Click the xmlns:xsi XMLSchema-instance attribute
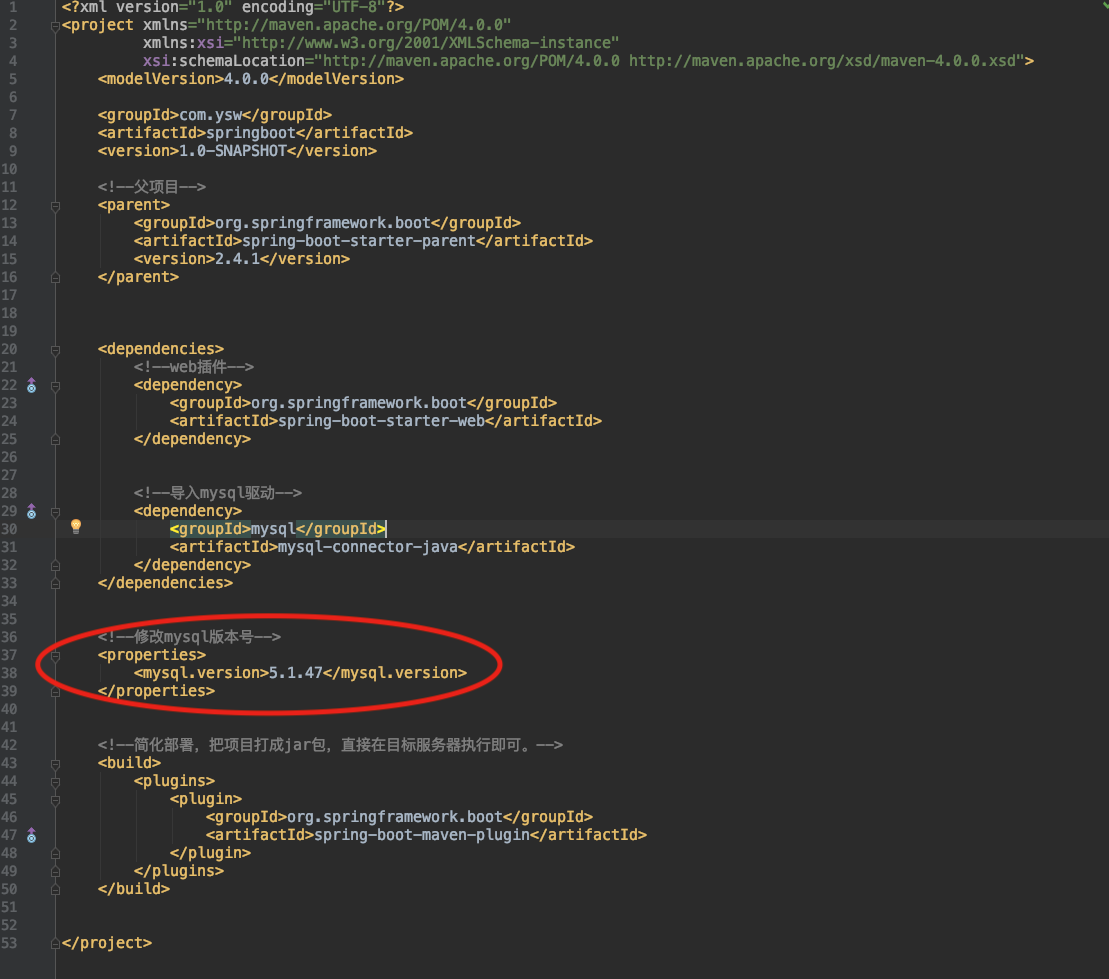This screenshot has height=979, width=1109. (381, 43)
